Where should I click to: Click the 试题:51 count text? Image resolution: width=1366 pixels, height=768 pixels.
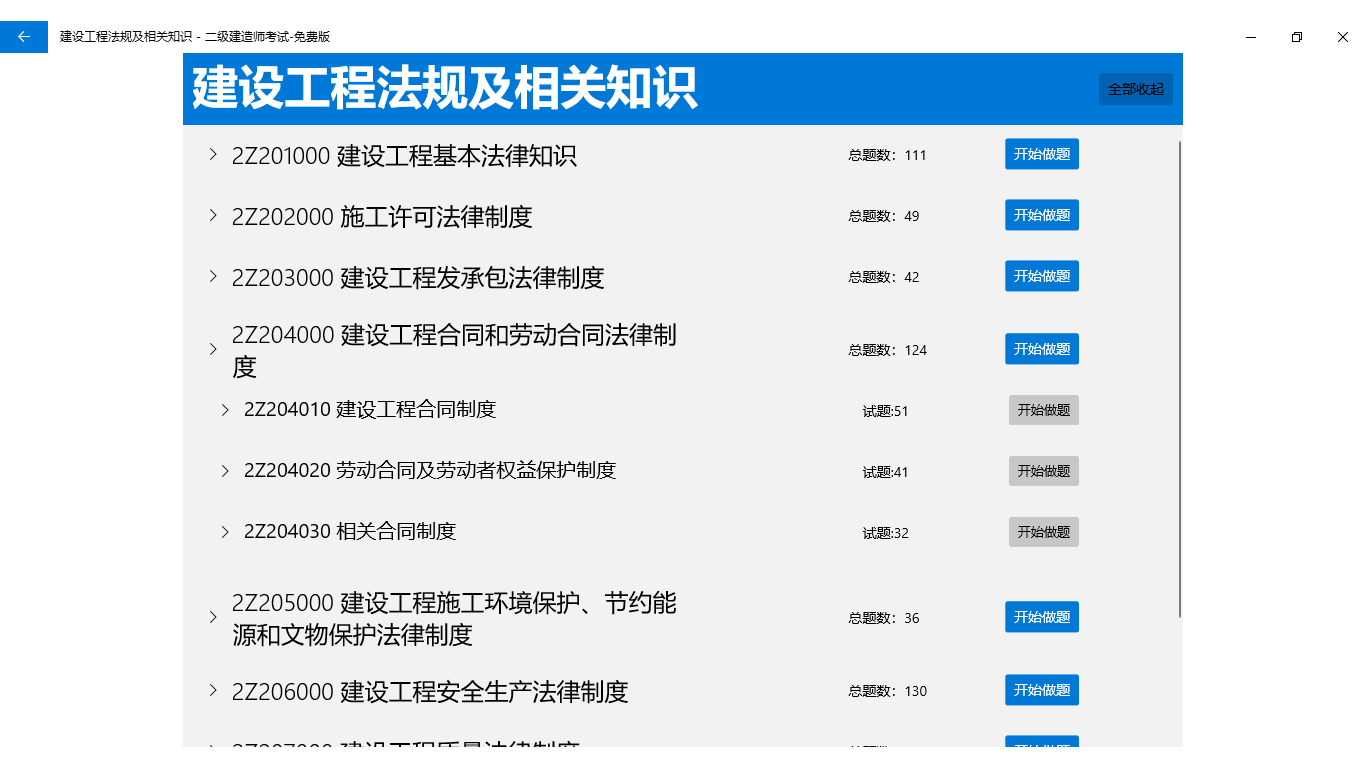tap(886, 411)
